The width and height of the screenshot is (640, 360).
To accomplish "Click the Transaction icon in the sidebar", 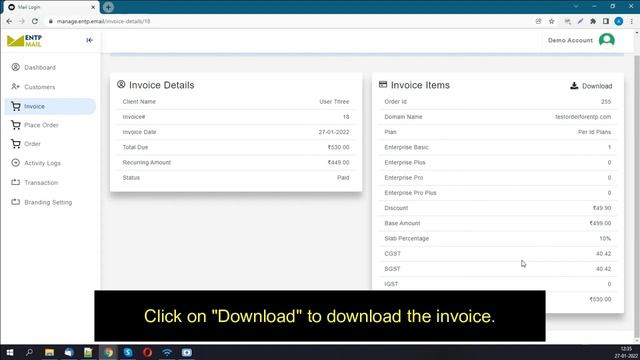I will click(x=16, y=182).
